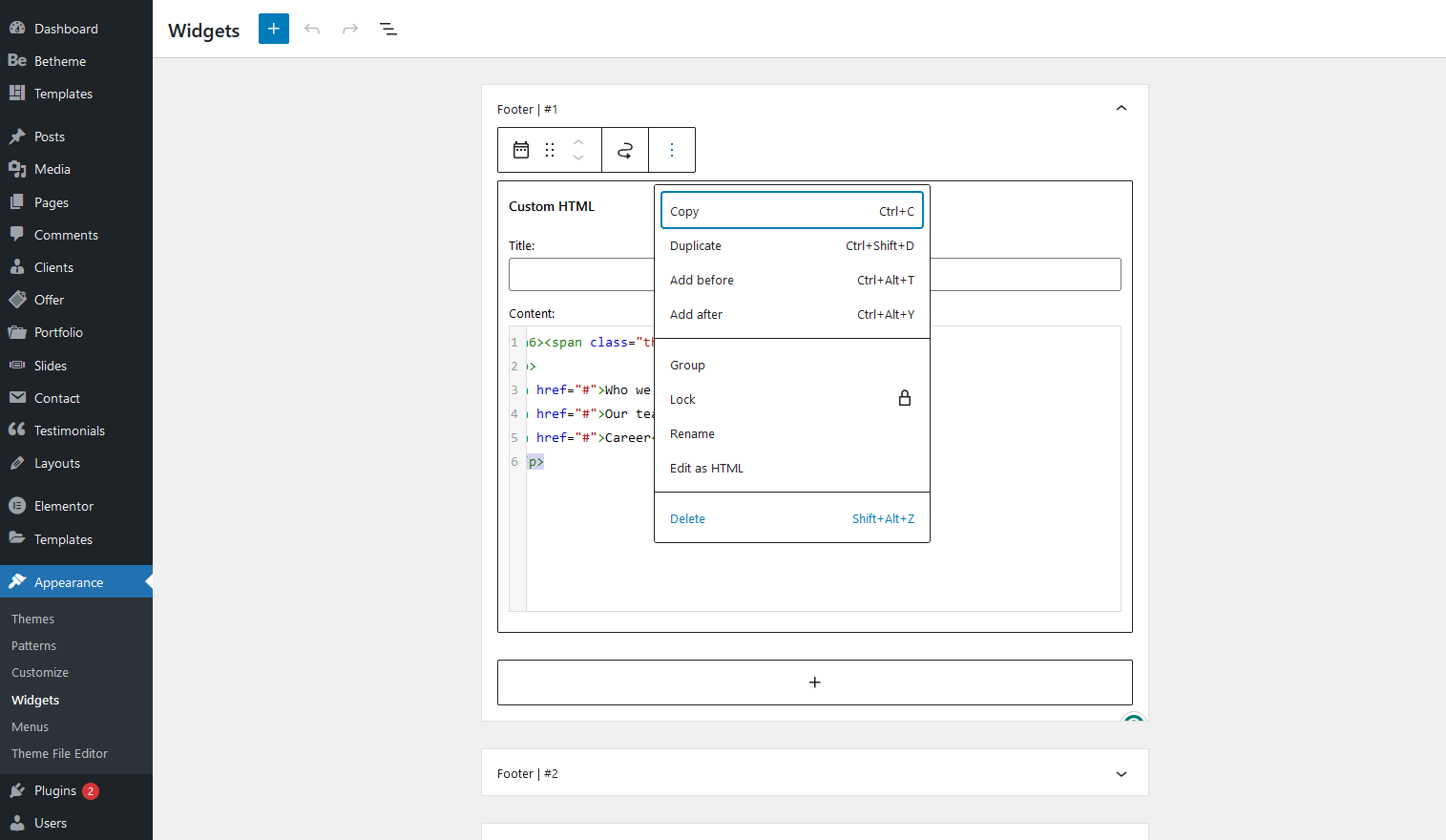This screenshot has height=840, width=1446.
Task: Click the blue block inserter plus button
Action: (274, 29)
